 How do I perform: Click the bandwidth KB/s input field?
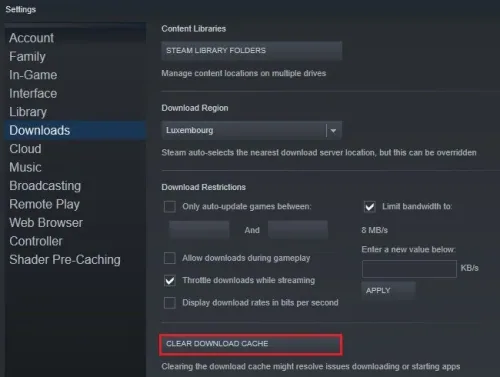tap(409, 269)
